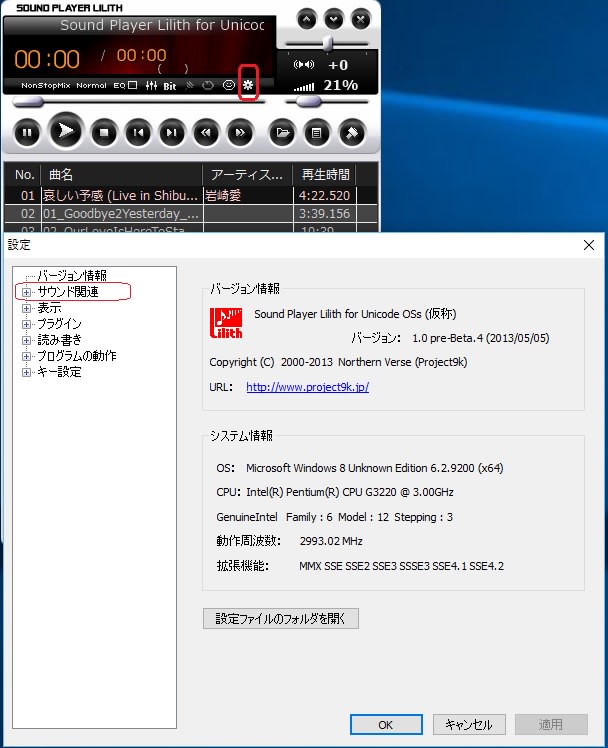
Task: Open the http://www.project9k.jp/ link
Action: click(x=308, y=387)
